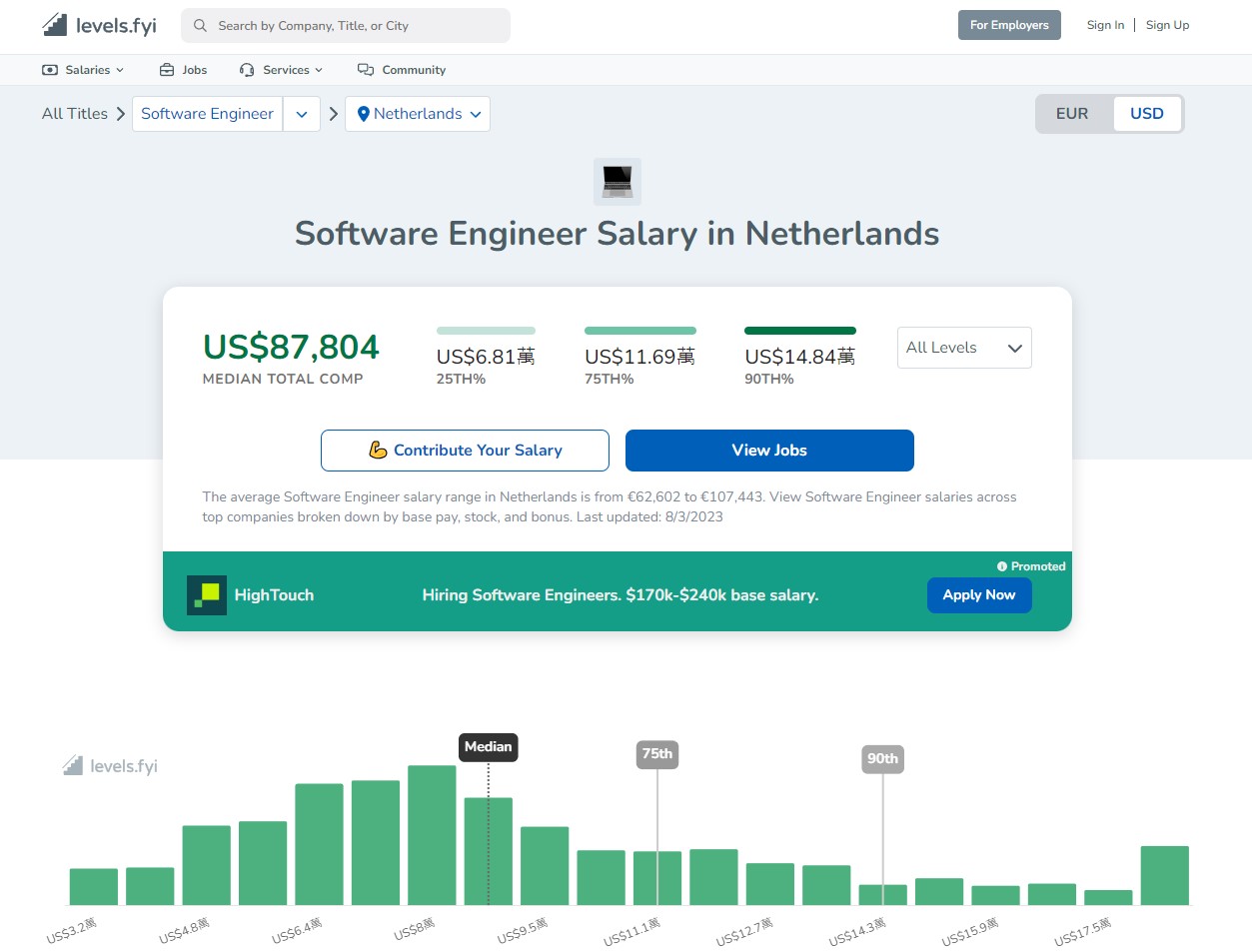This screenshot has width=1252, height=952.
Task: Open the Netherlands location dropdown
Action: pyautogui.click(x=419, y=114)
